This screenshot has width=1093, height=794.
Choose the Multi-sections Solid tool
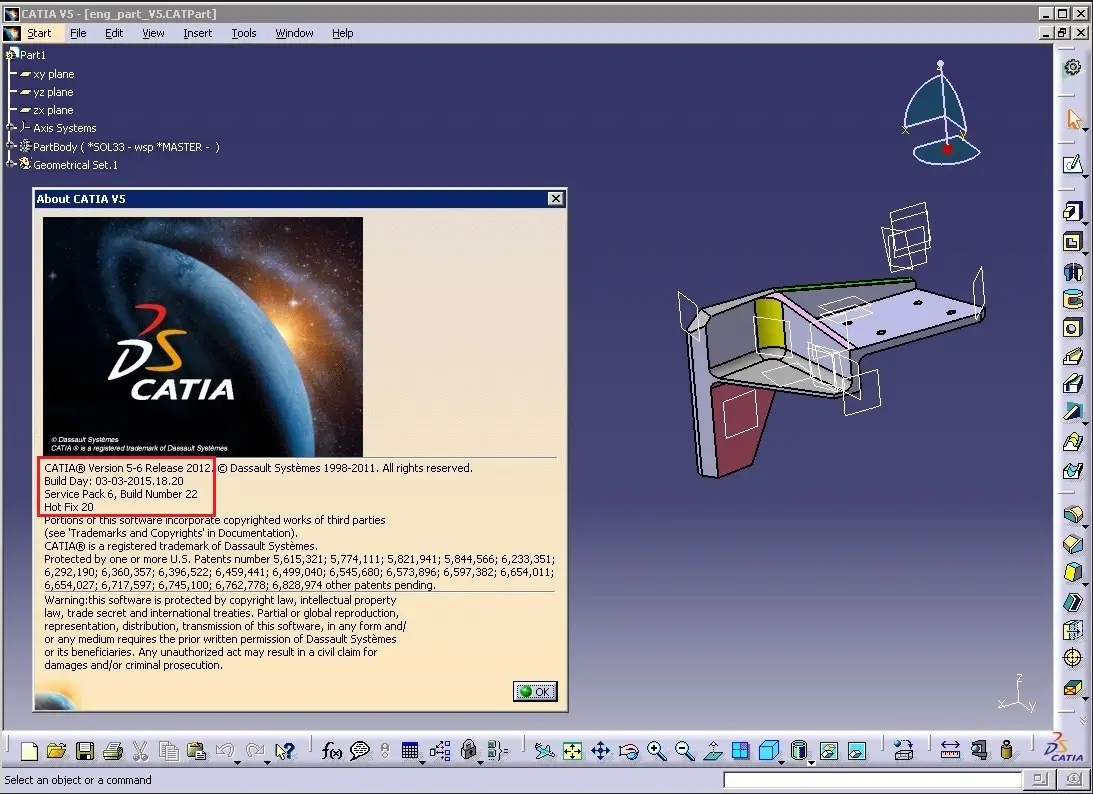[1073, 441]
